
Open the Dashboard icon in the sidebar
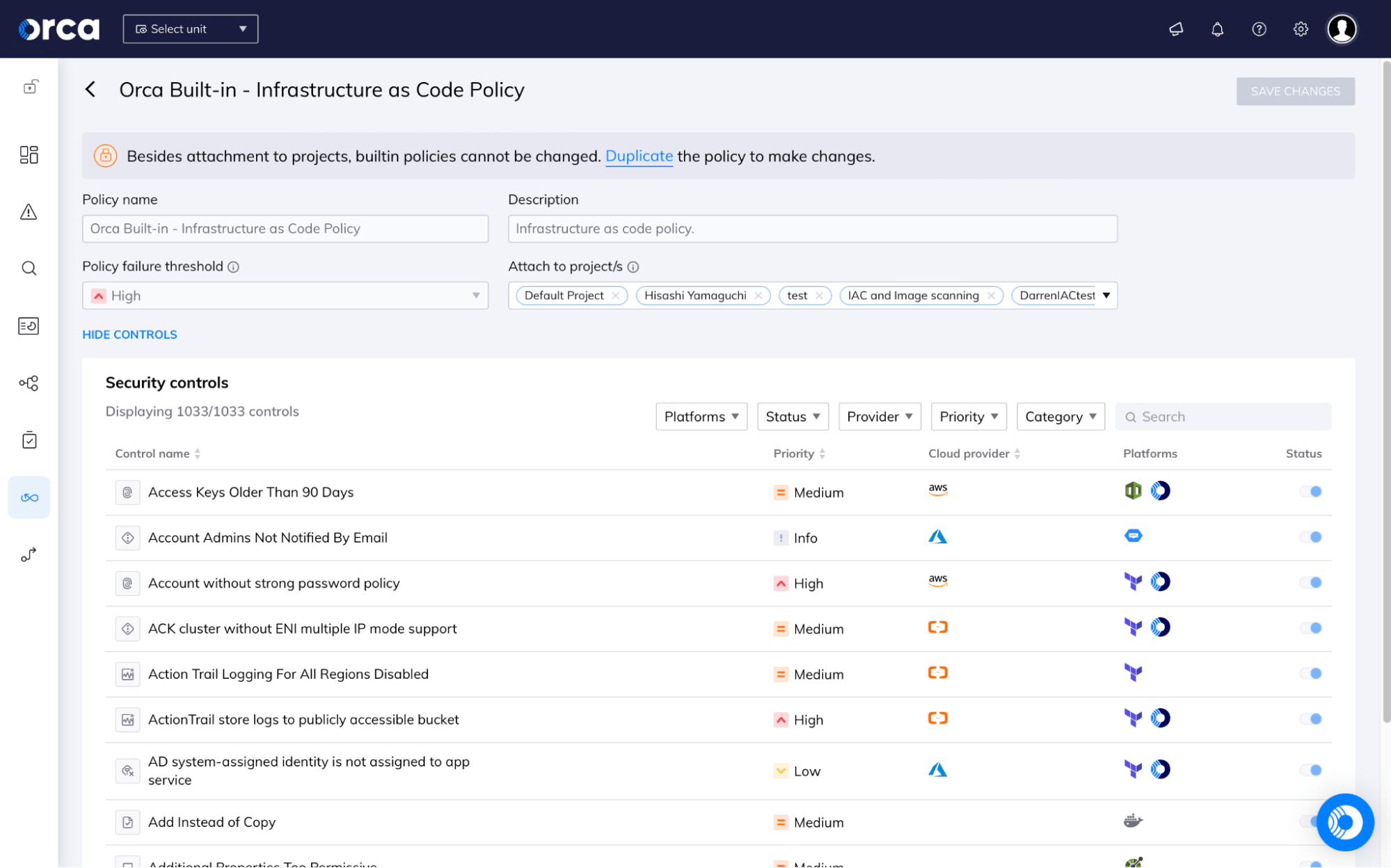29,154
